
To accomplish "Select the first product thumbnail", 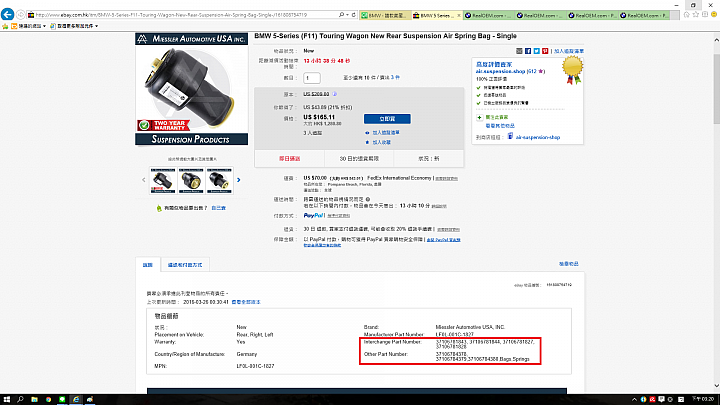I will [x=163, y=180].
